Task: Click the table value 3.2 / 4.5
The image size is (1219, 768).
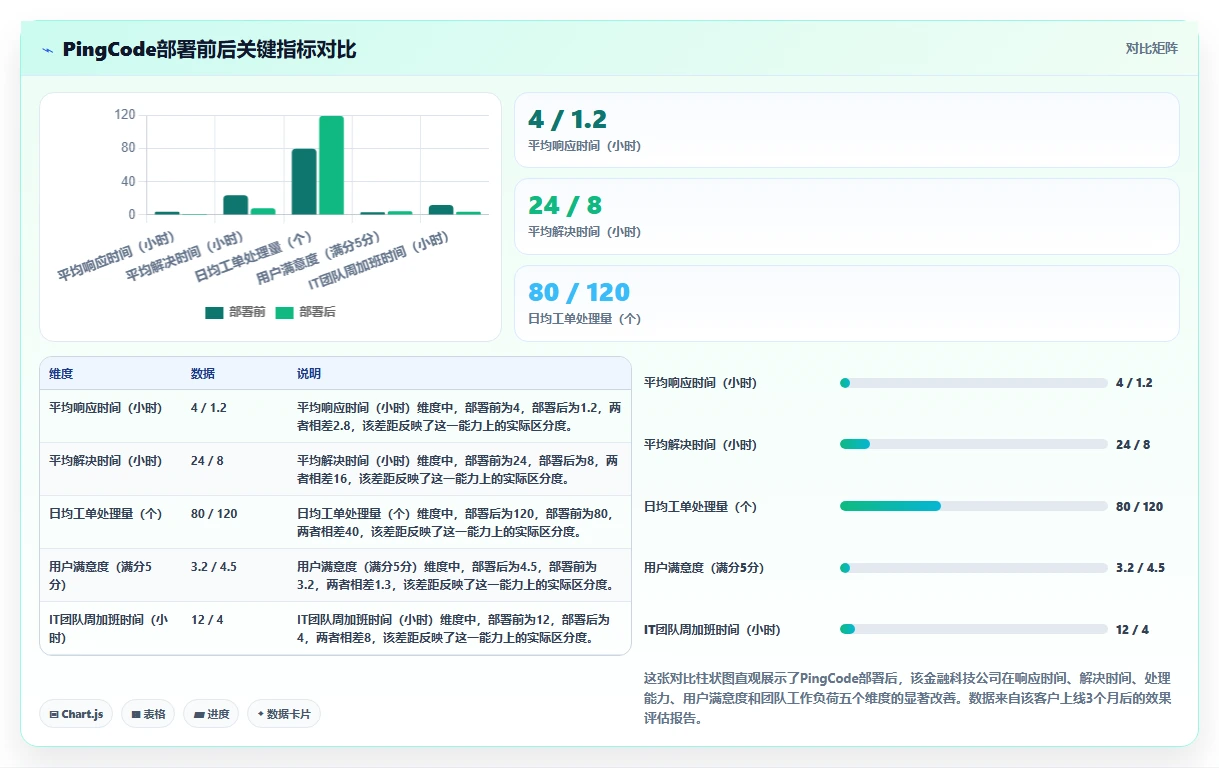Action: point(214,567)
